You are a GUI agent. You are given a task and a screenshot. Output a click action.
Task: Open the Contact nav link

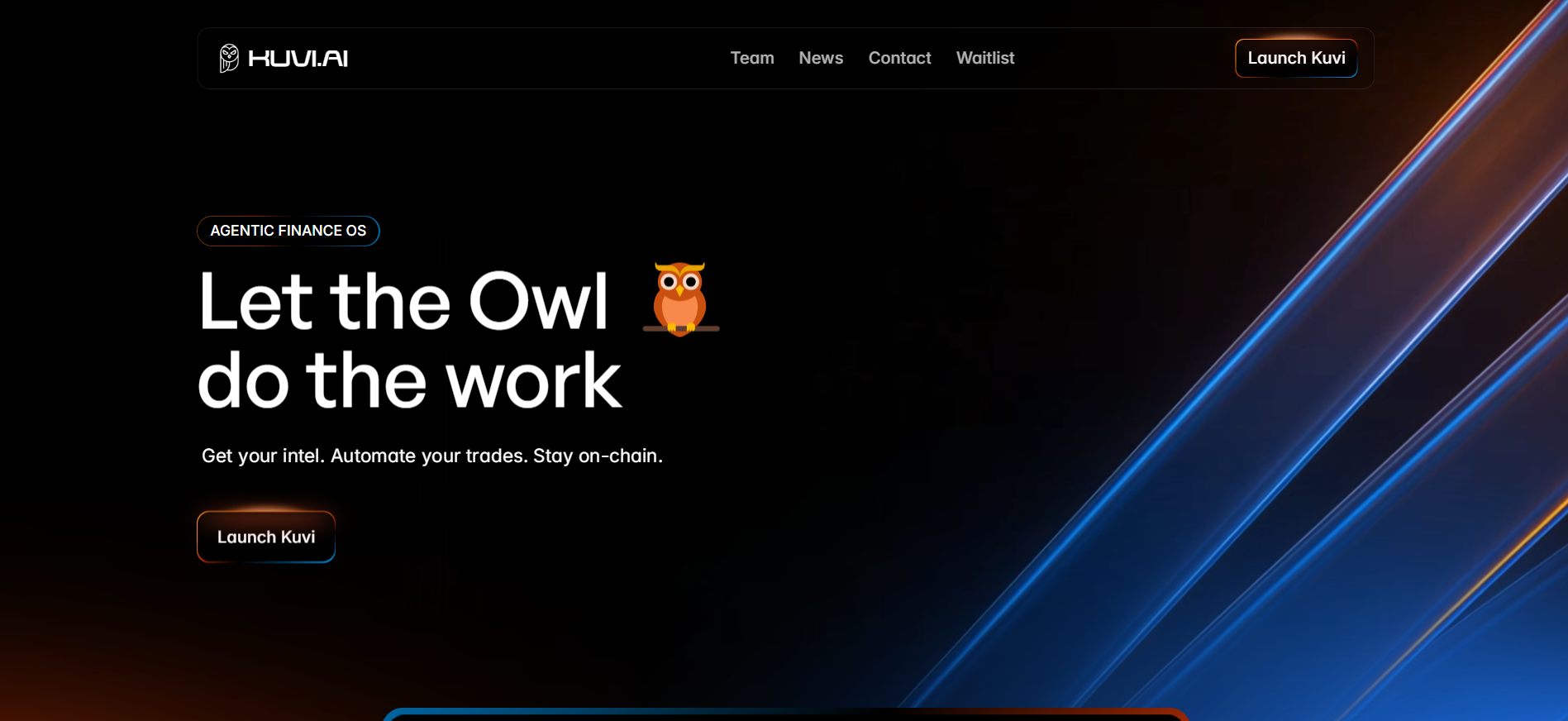[899, 58]
